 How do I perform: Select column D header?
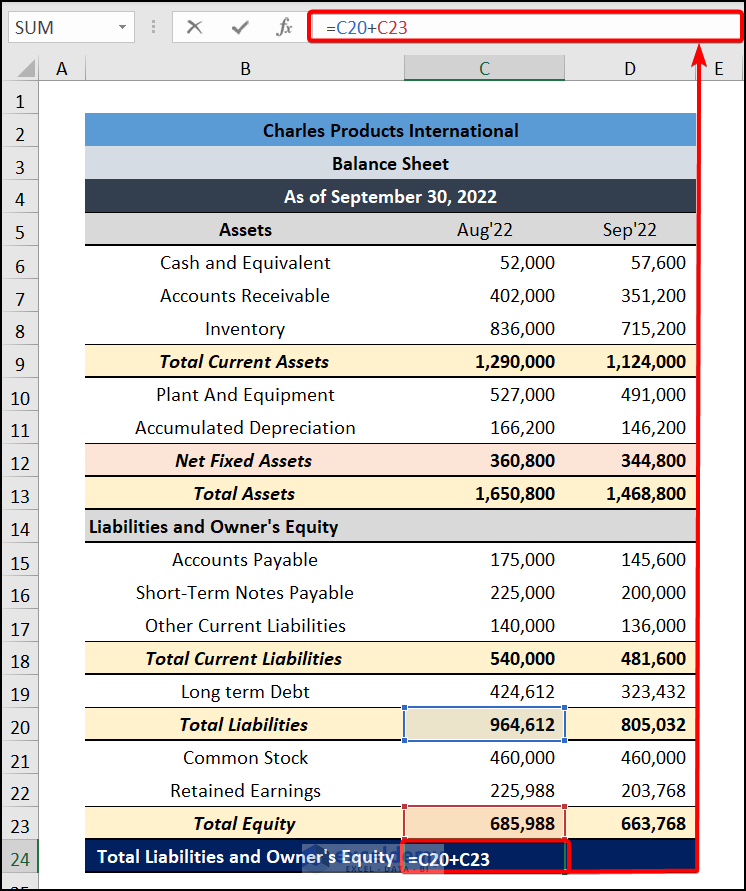click(x=630, y=69)
